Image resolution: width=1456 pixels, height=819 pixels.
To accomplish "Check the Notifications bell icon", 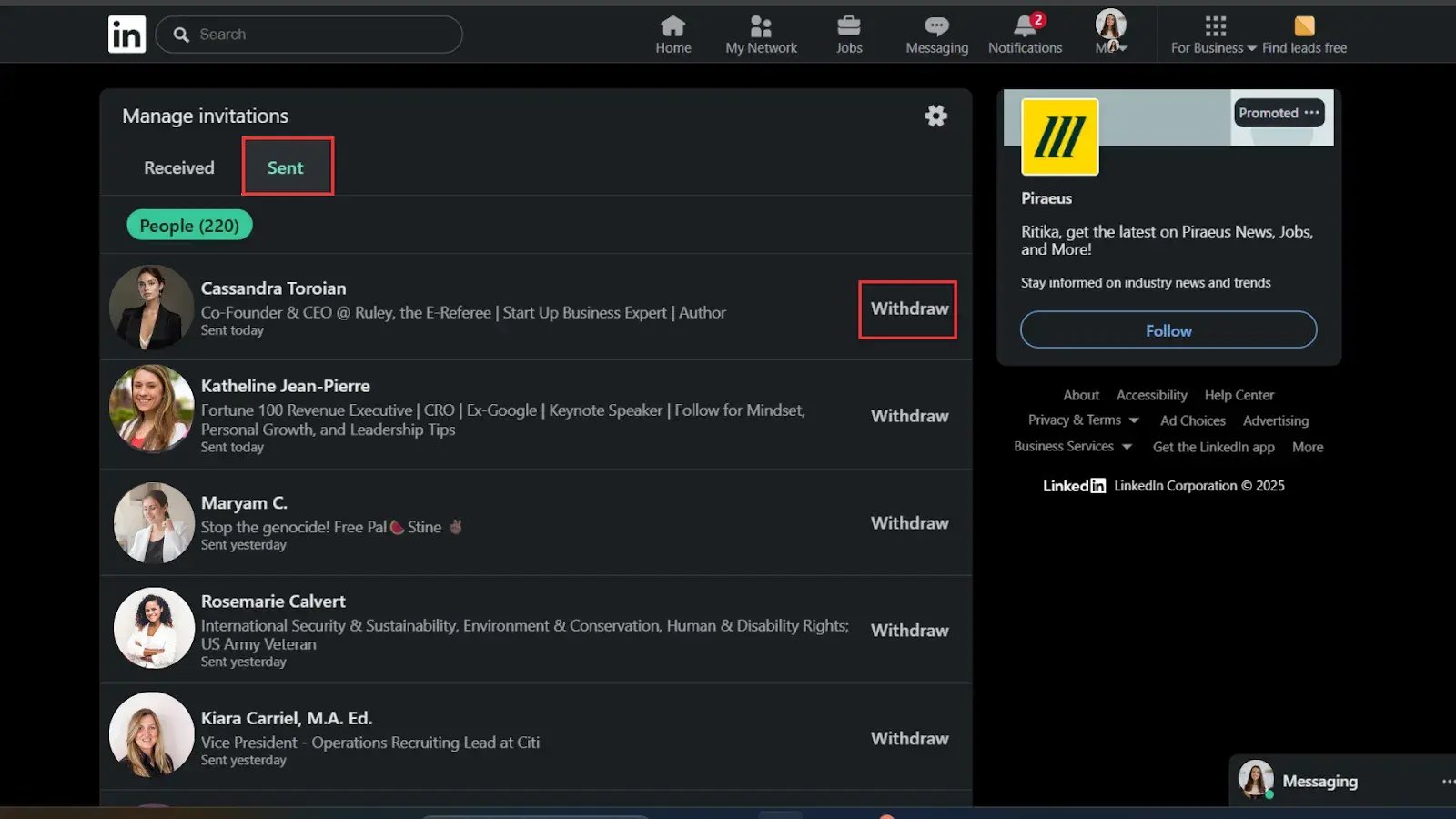I will 1025,26.
